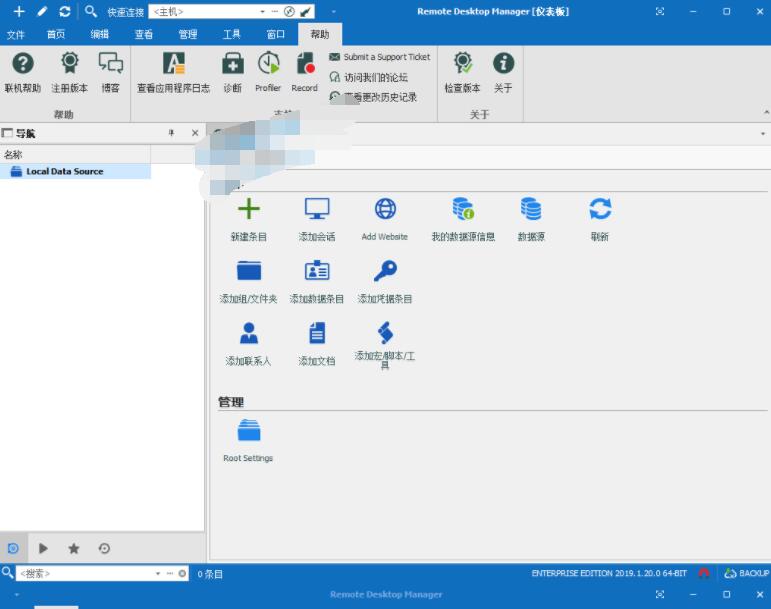Click into the 快速连接 host input field
The height and width of the screenshot is (609, 771).
pos(204,11)
